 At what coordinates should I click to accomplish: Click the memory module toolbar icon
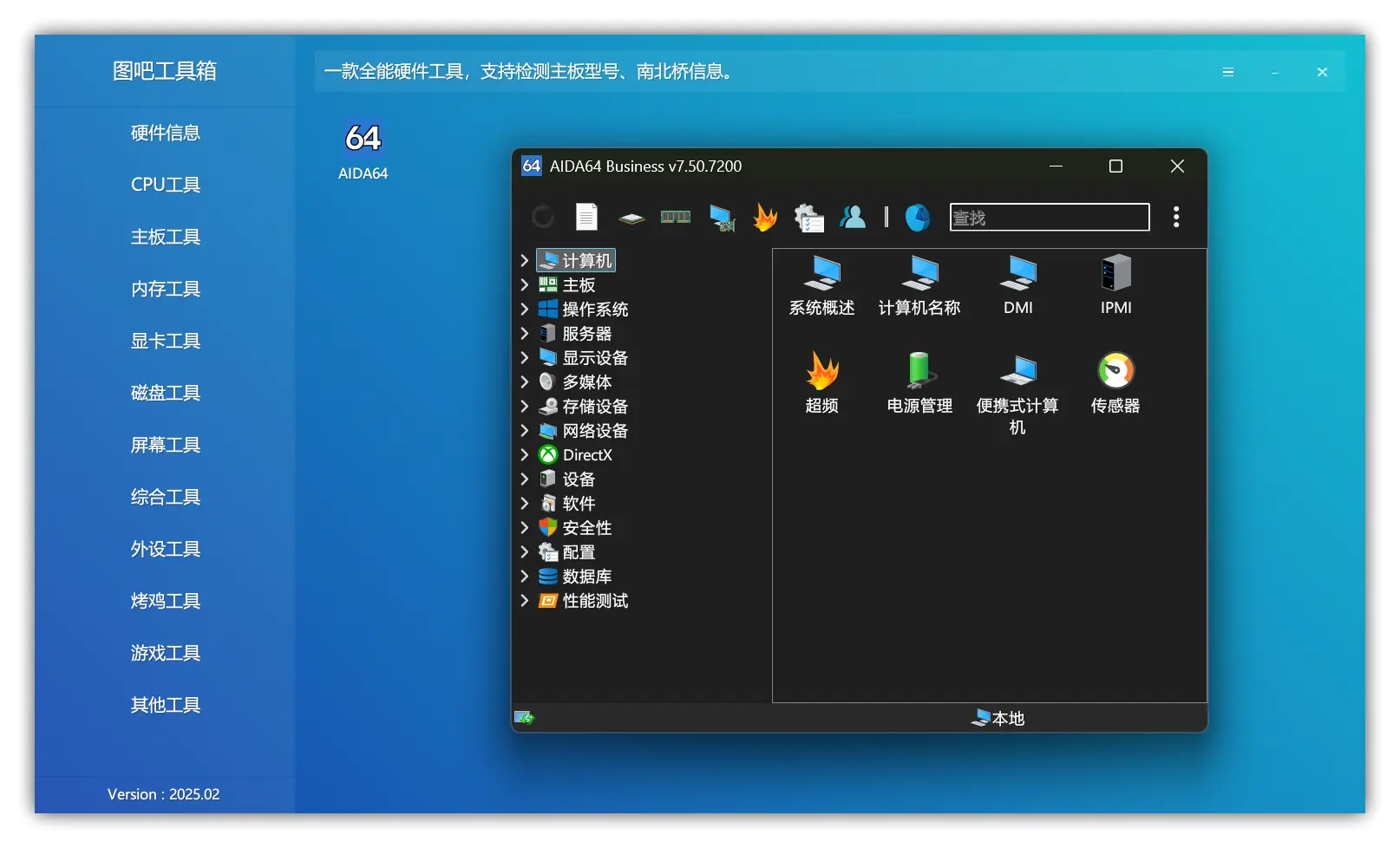click(x=676, y=217)
